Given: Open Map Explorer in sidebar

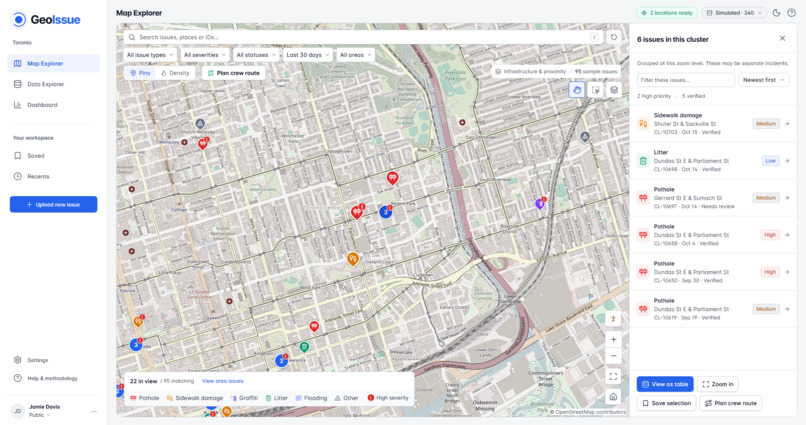Looking at the screenshot, I should click(54, 63).
